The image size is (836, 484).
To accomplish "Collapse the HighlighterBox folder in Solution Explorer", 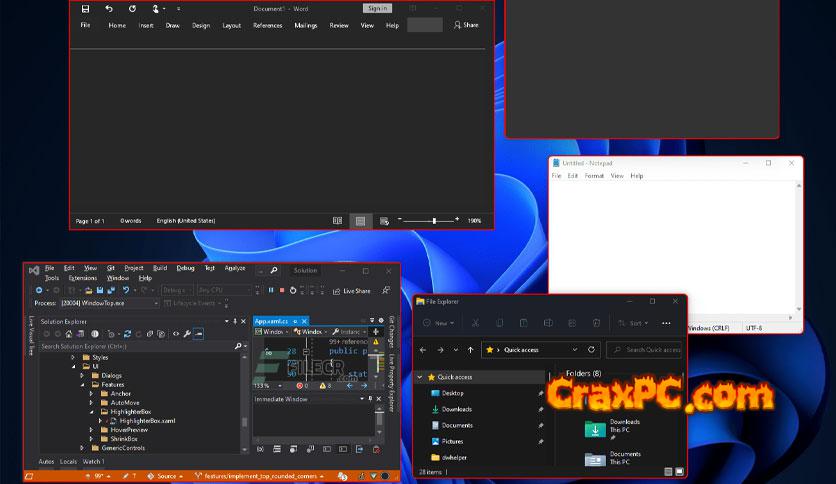I will [x=90, y=411].
